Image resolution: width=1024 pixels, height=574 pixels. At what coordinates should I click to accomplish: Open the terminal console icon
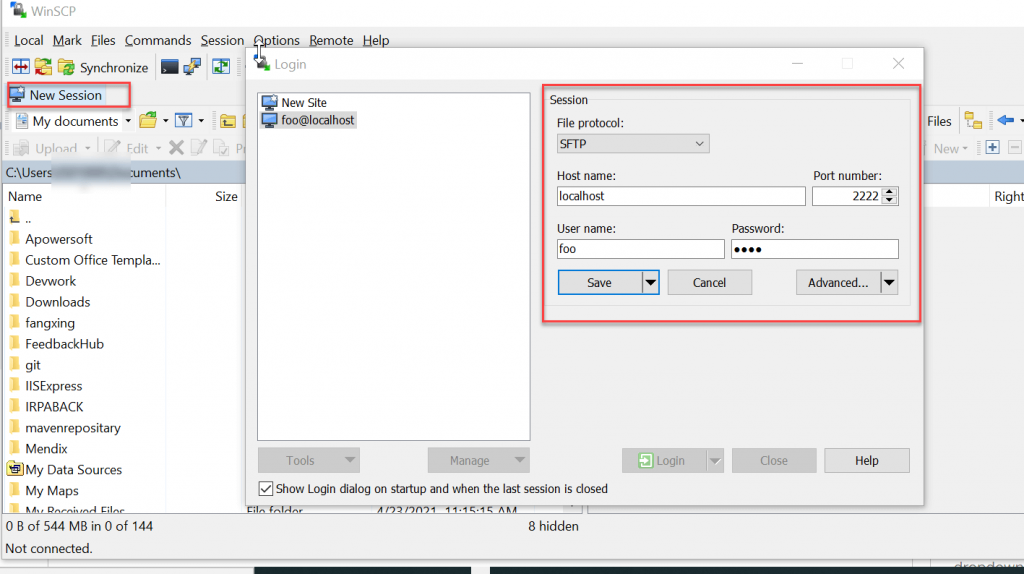tap(170, 67)
